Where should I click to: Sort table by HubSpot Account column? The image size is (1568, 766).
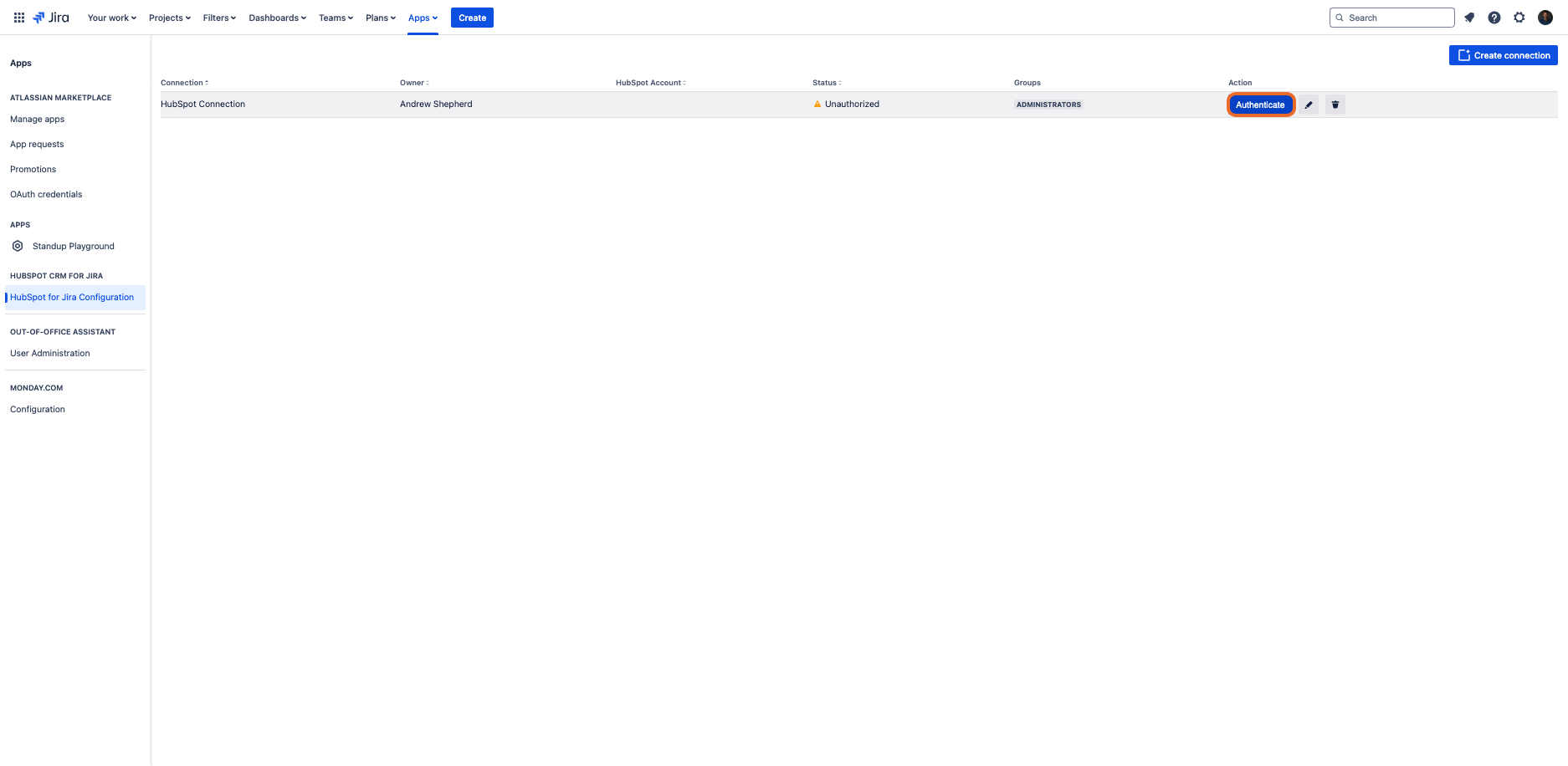click(651, 83)
